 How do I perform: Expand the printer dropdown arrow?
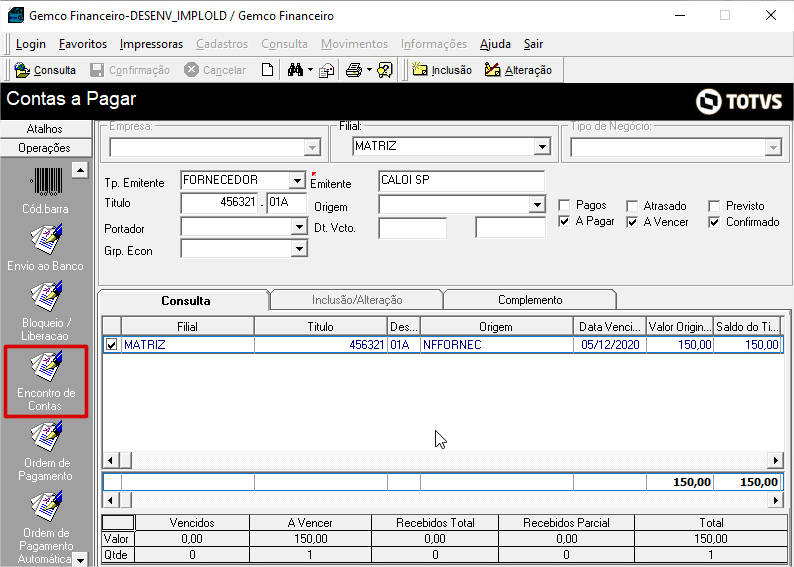(369, 70)
